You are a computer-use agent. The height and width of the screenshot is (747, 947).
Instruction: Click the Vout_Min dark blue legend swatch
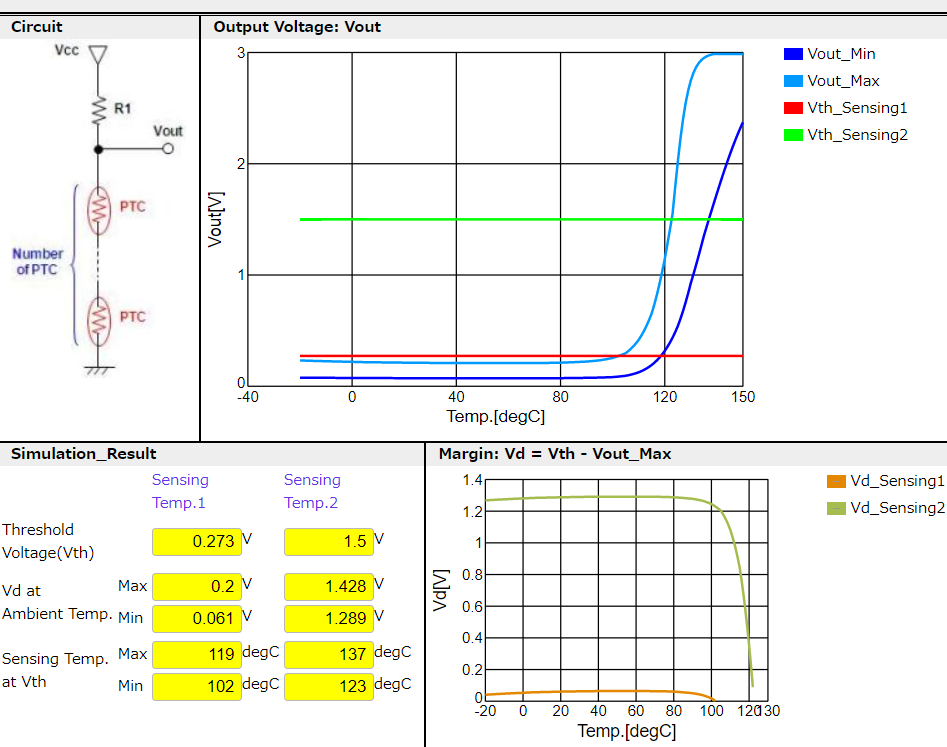pyautogui.click(x=793, y=54)
